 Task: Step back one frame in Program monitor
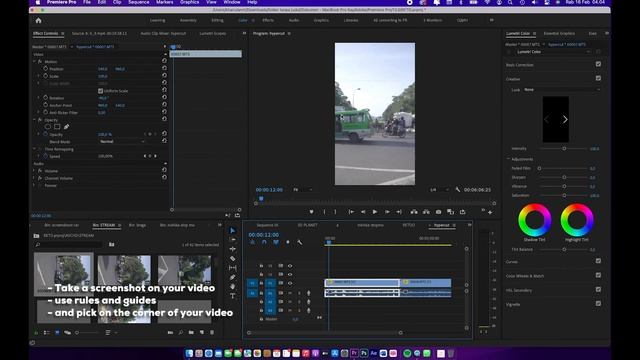[x=363, y=212]
